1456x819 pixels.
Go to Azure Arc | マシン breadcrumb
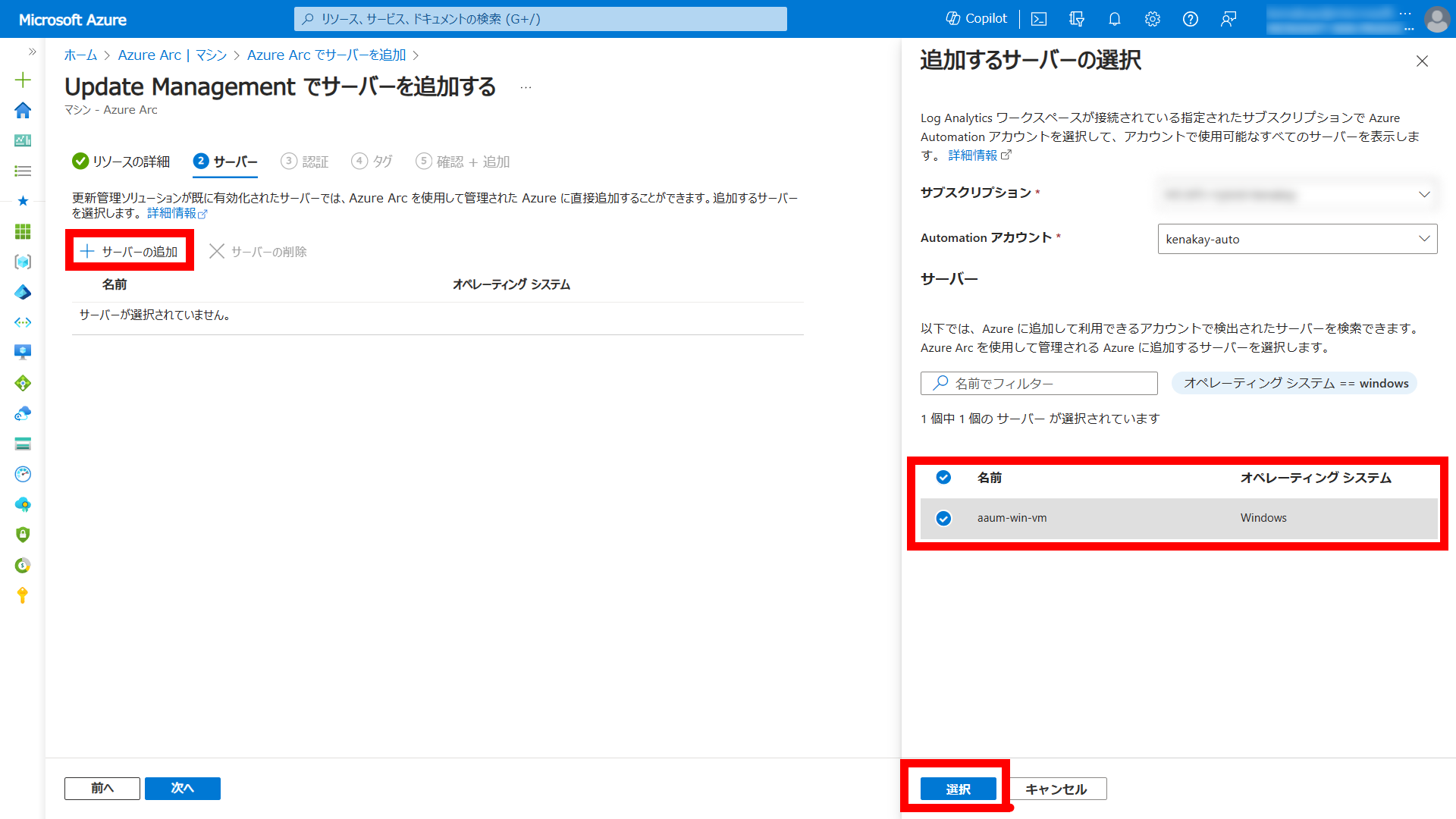(172, 55)
